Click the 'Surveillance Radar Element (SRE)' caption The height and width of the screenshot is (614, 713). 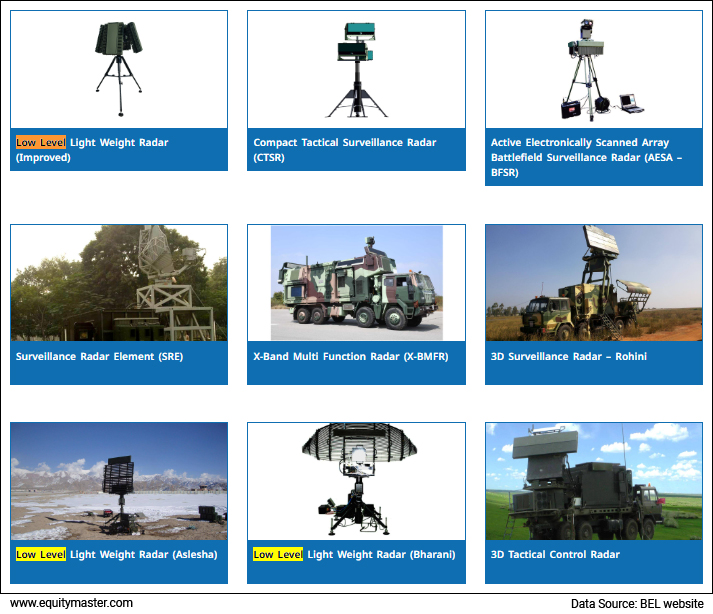coord(100,356)
